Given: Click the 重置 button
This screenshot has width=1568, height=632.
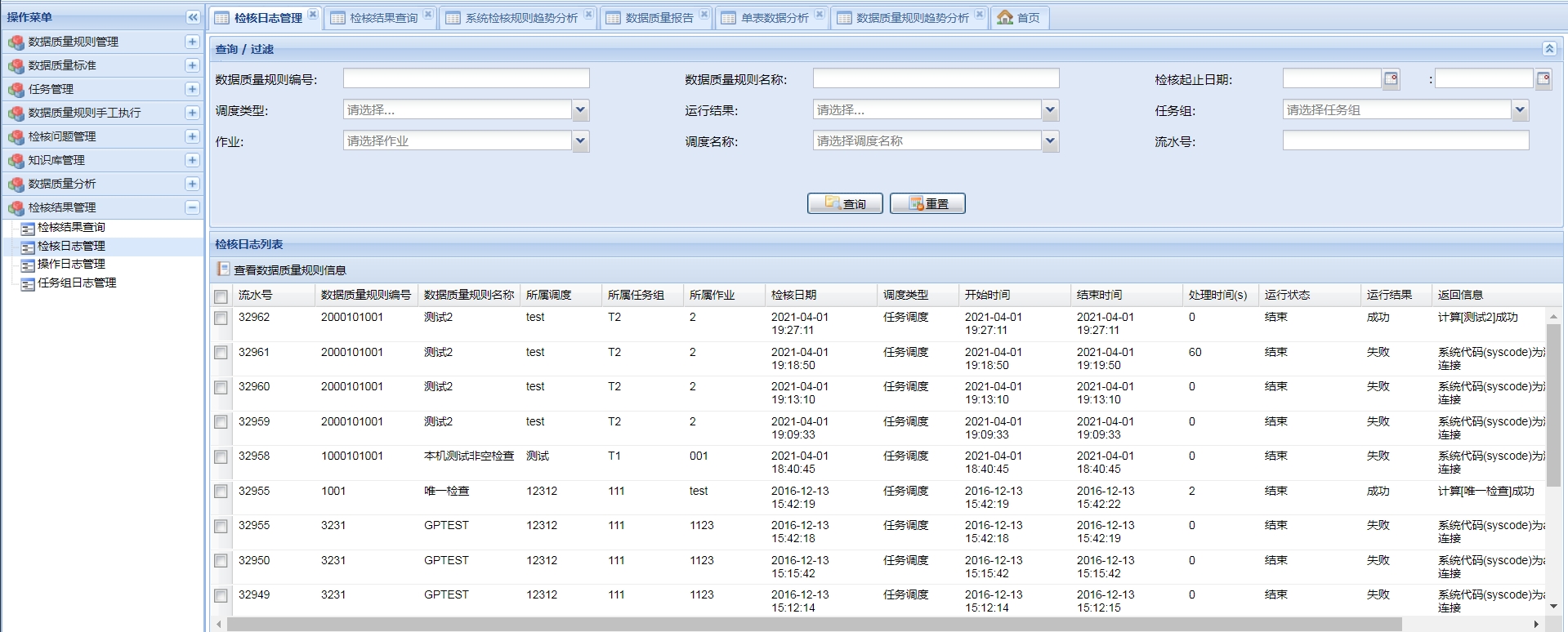Looking at the screenshot, I should 927,203.
